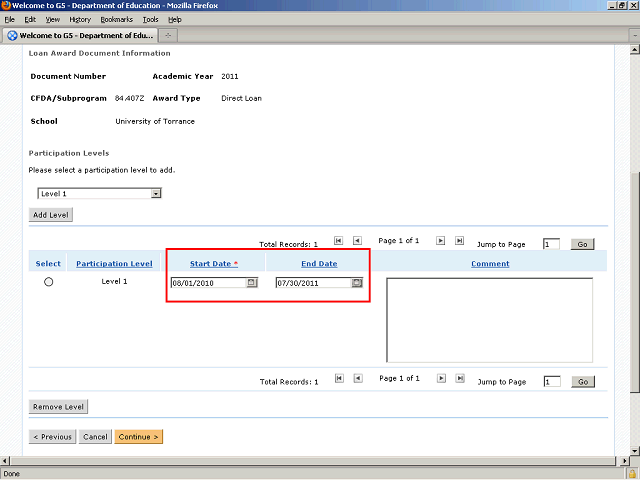Click the bottom Go button
The width and height of the screenshot is (640, 480).
coord(583,382)
